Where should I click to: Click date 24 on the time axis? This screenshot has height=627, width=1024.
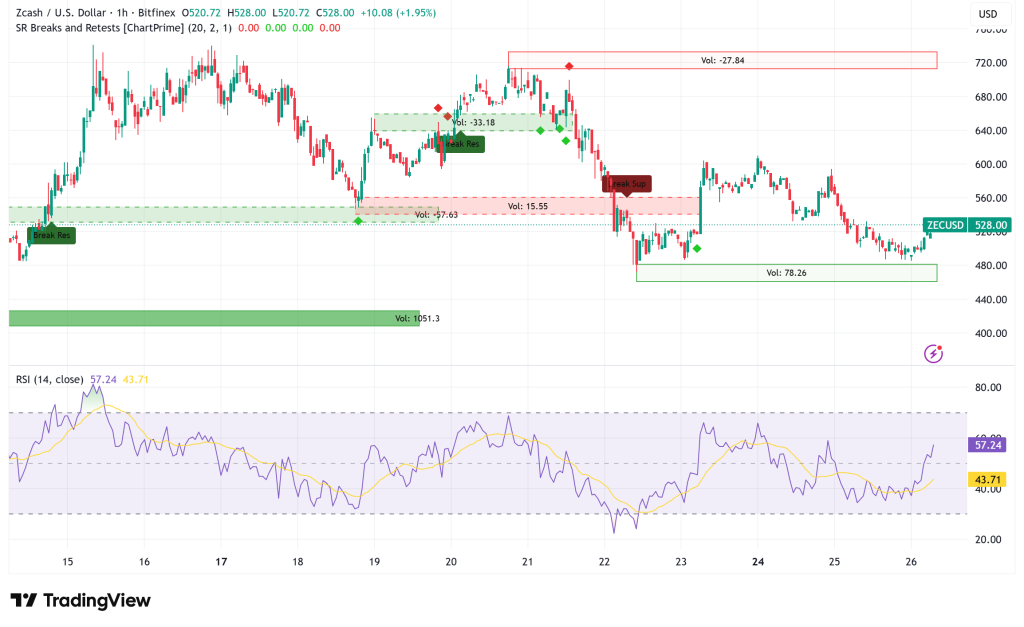pos(758,562)
